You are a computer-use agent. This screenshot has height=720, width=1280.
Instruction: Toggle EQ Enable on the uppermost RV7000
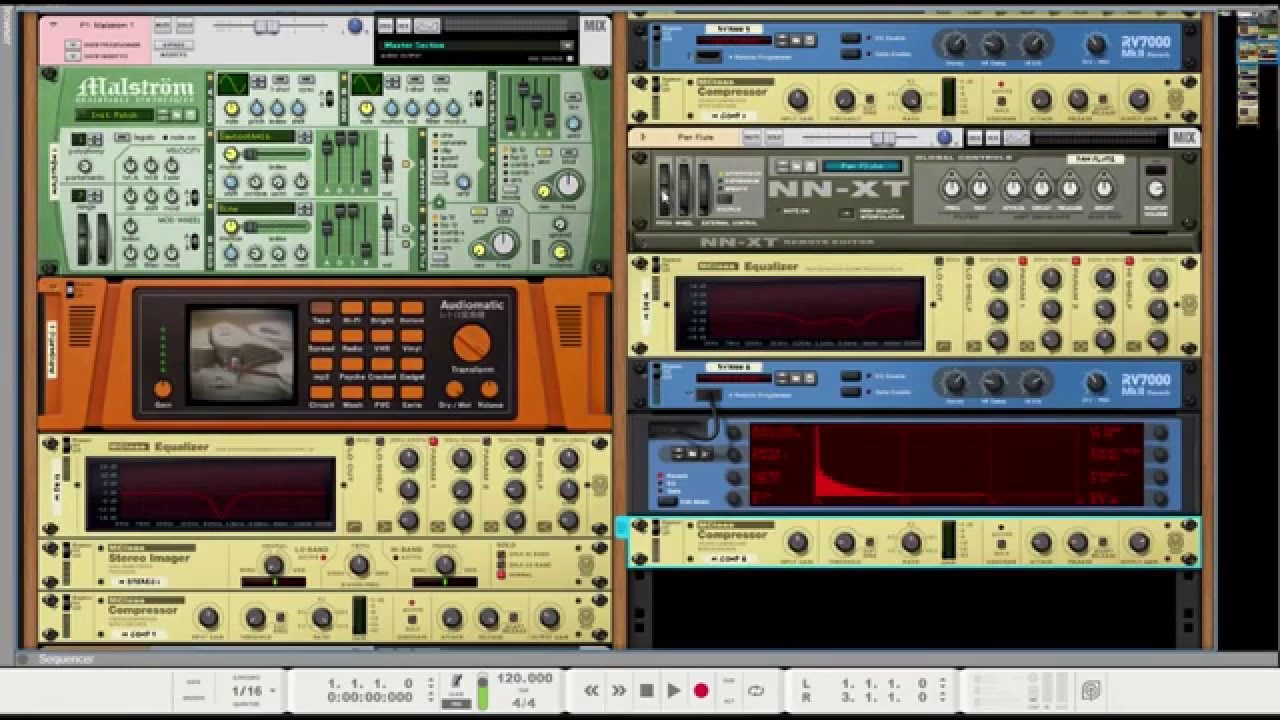[849, 38]
